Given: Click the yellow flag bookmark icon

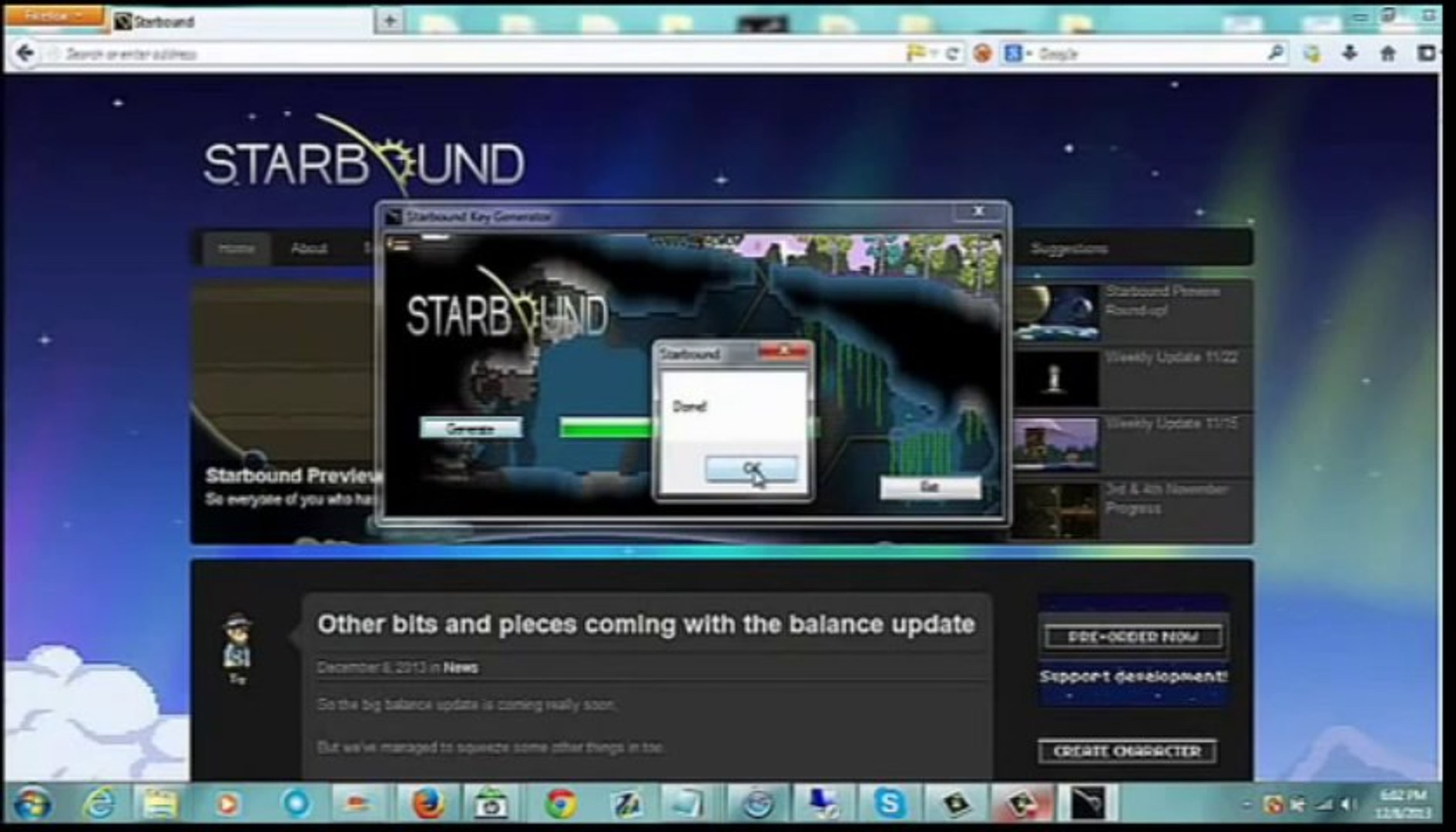Looking at the screenshot, I should [x=916, y=53].
